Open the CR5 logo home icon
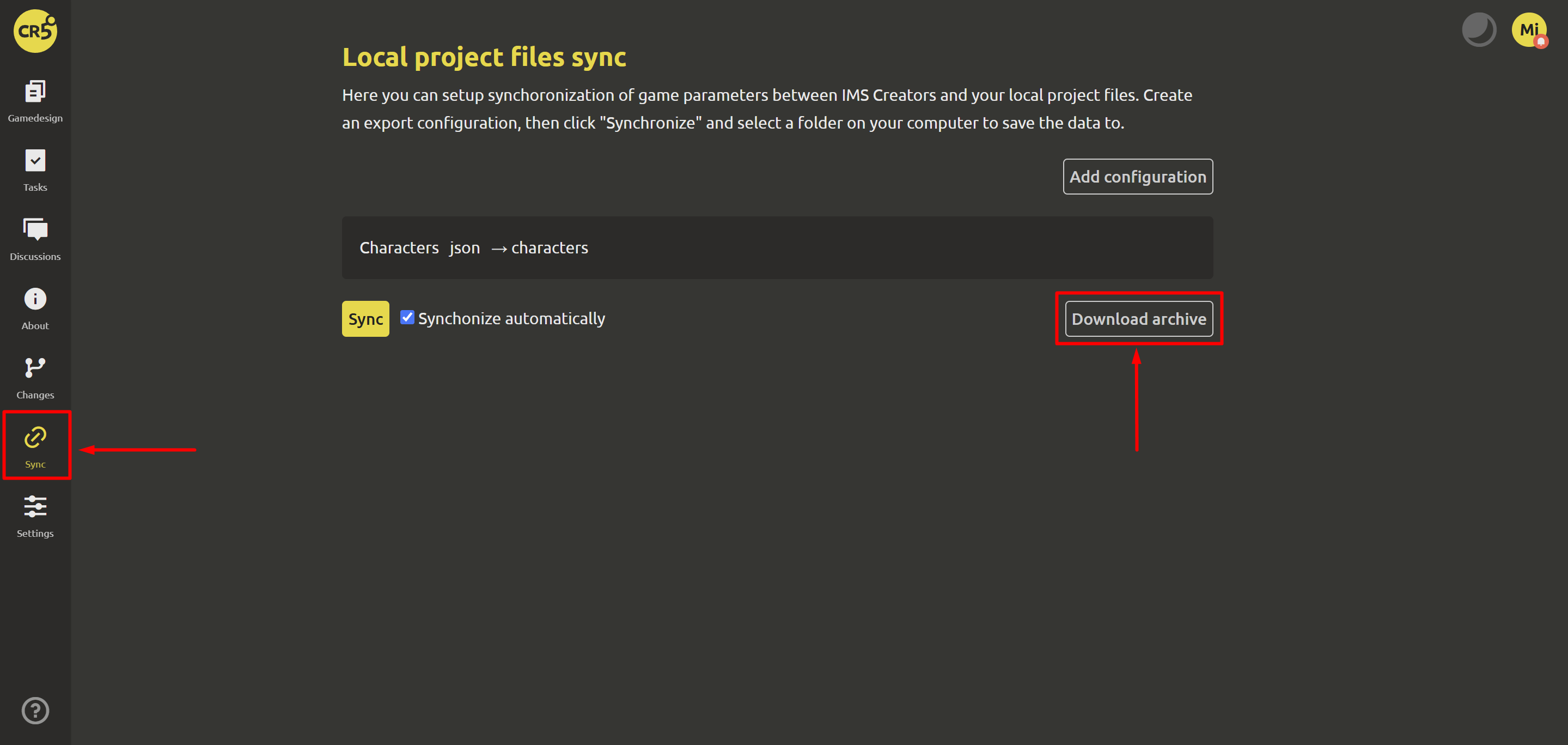Screen dimensions: 1568x745 coord(35,31)
